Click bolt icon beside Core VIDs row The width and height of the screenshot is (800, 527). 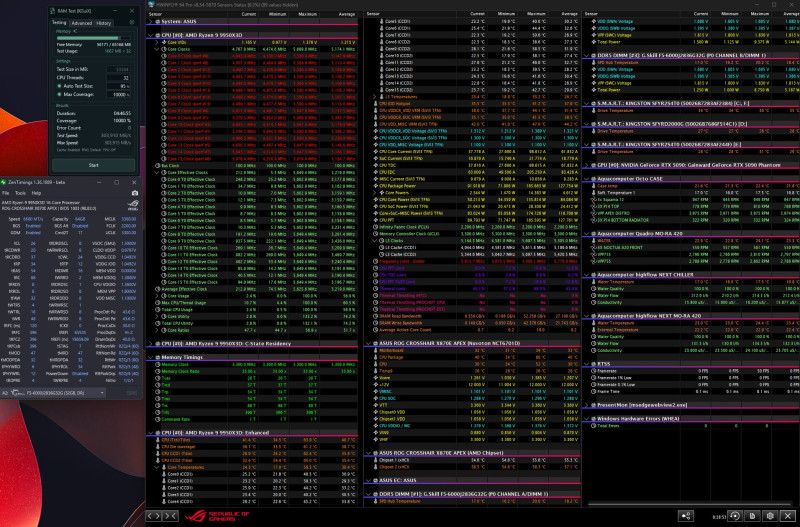[164, 42]
